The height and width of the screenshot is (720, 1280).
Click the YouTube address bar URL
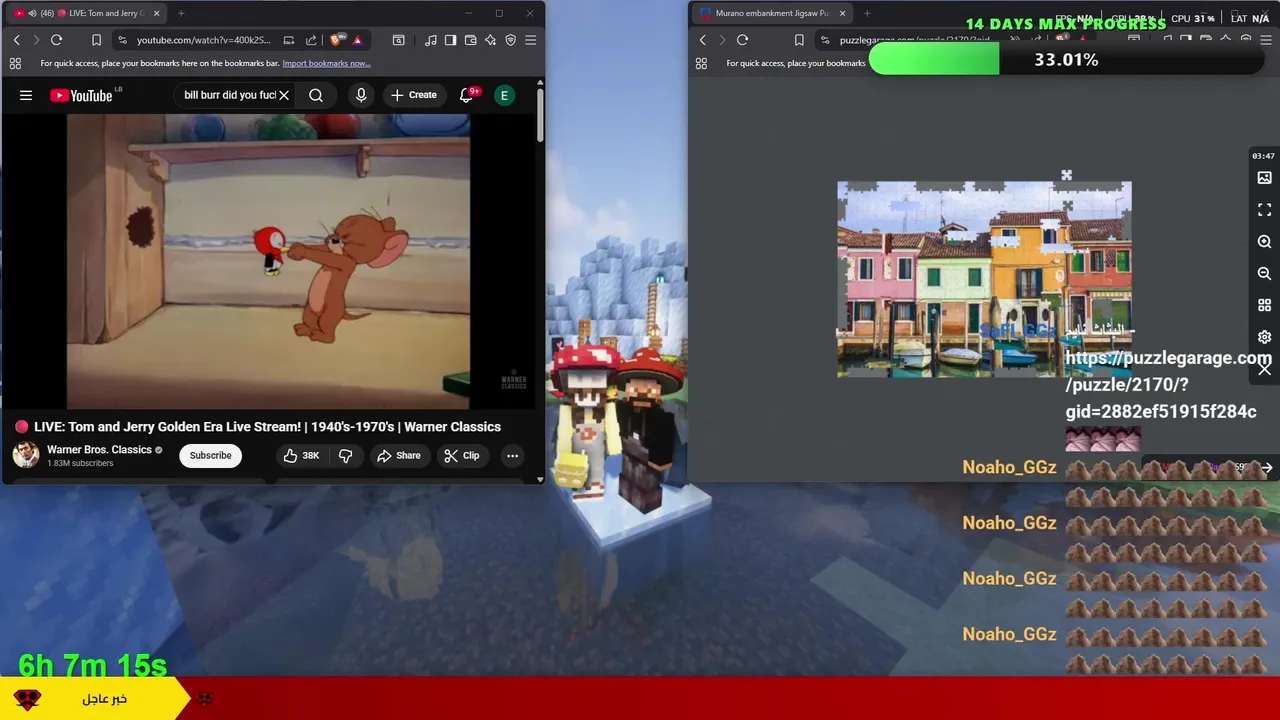tap(203, 40)
